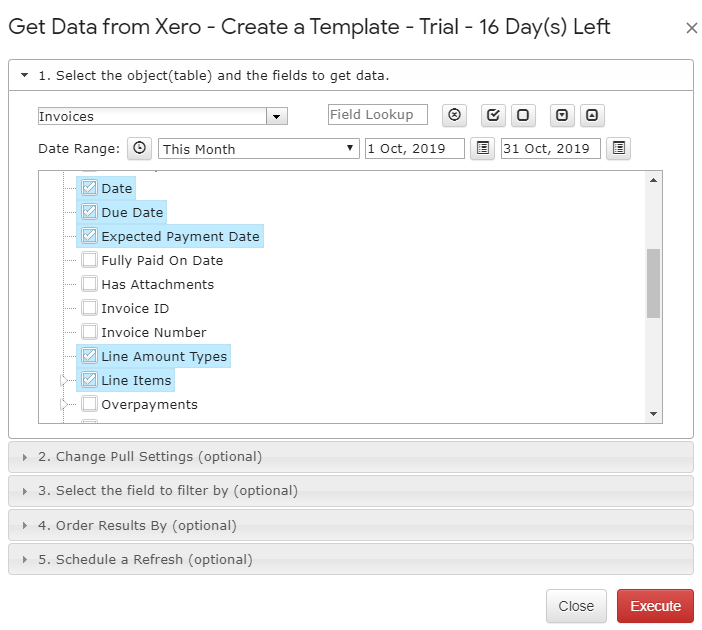Viewport: 702px width, 630px height.
Task: Click the collapse-all (up arrow) icon
Action: point(593,115)
